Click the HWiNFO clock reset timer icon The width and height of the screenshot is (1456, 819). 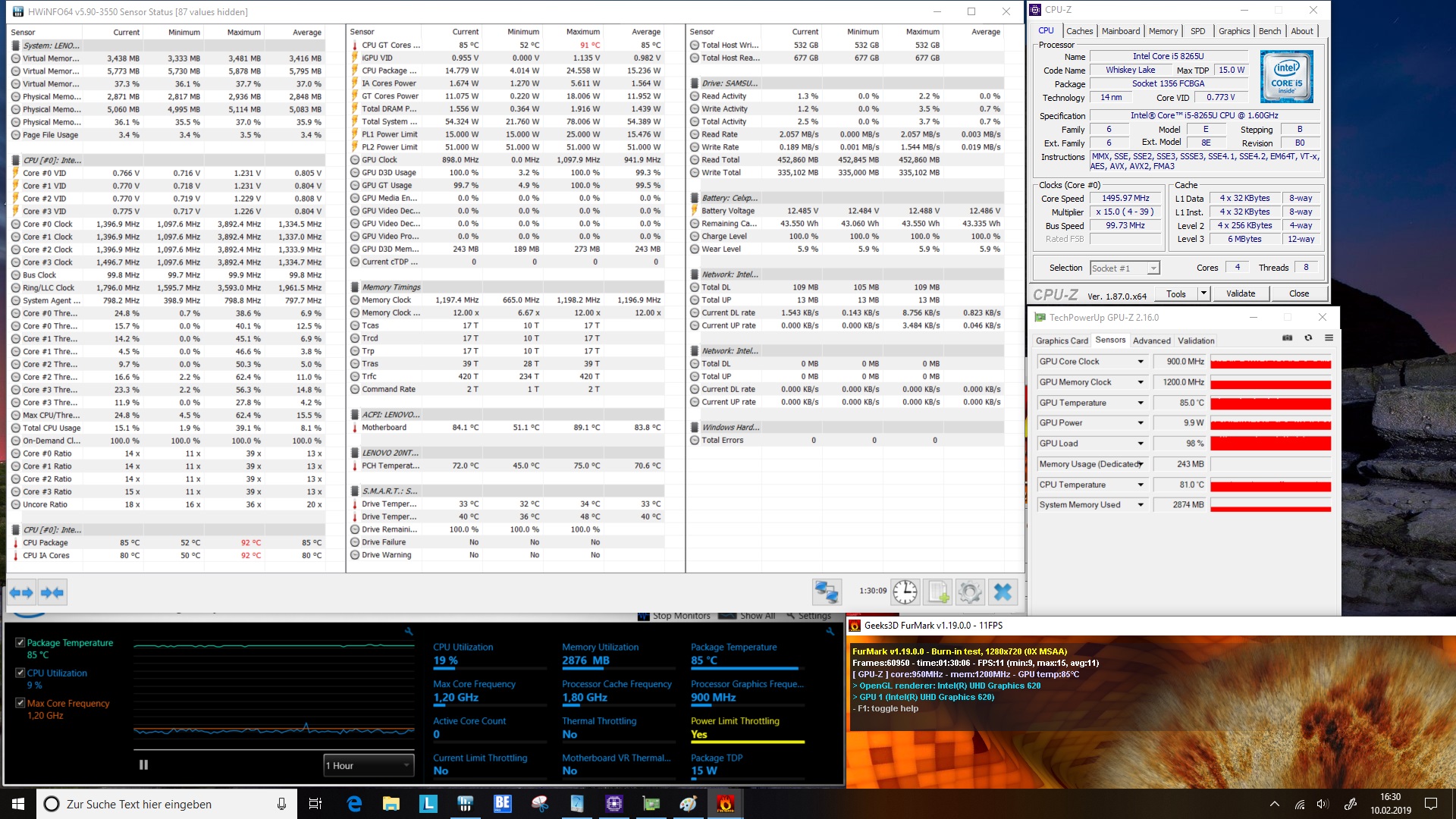click(x=905, y=592)
